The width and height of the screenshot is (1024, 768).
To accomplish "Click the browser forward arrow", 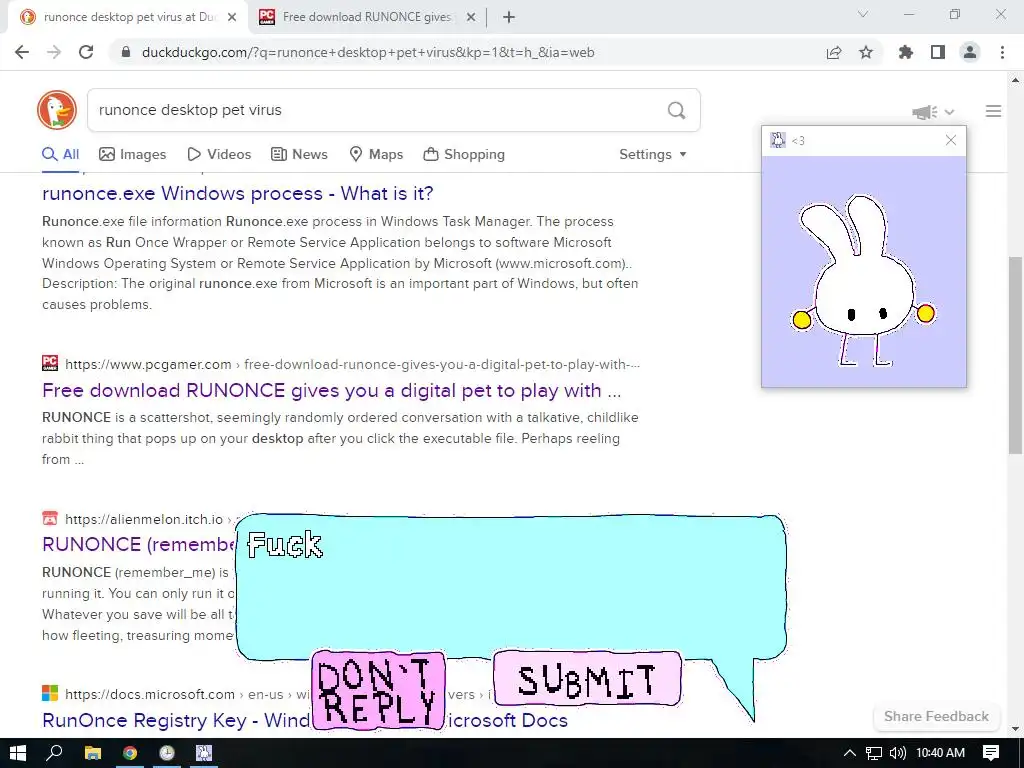I will [54, 52].
